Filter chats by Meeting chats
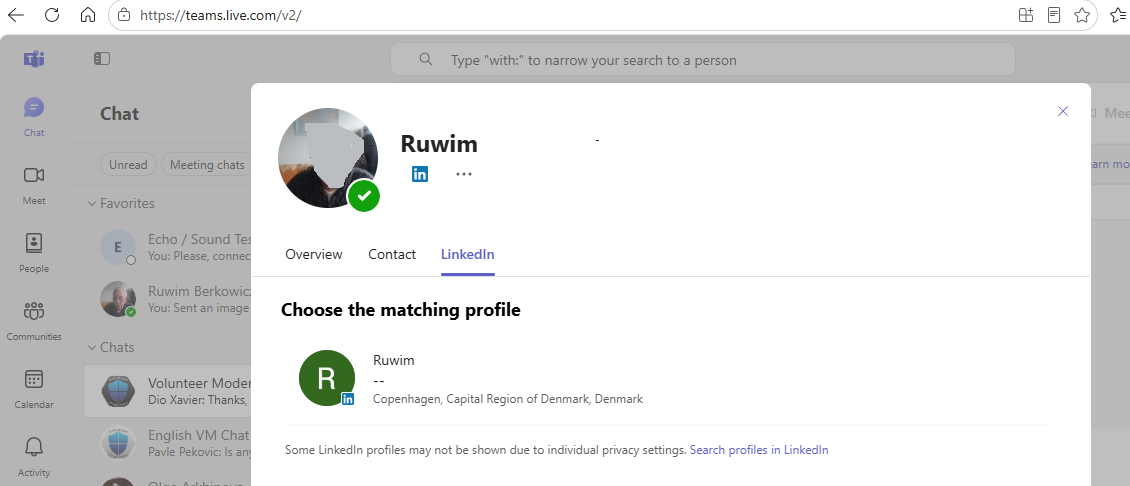 207,165
